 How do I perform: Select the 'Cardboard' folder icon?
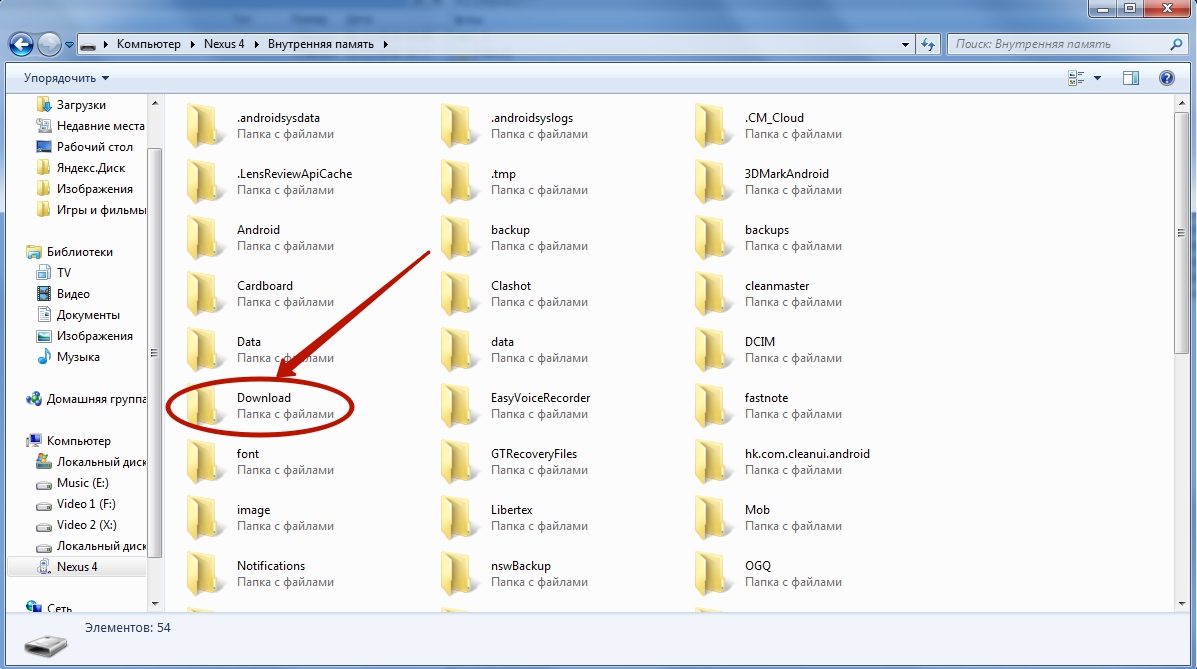point(204,294)
